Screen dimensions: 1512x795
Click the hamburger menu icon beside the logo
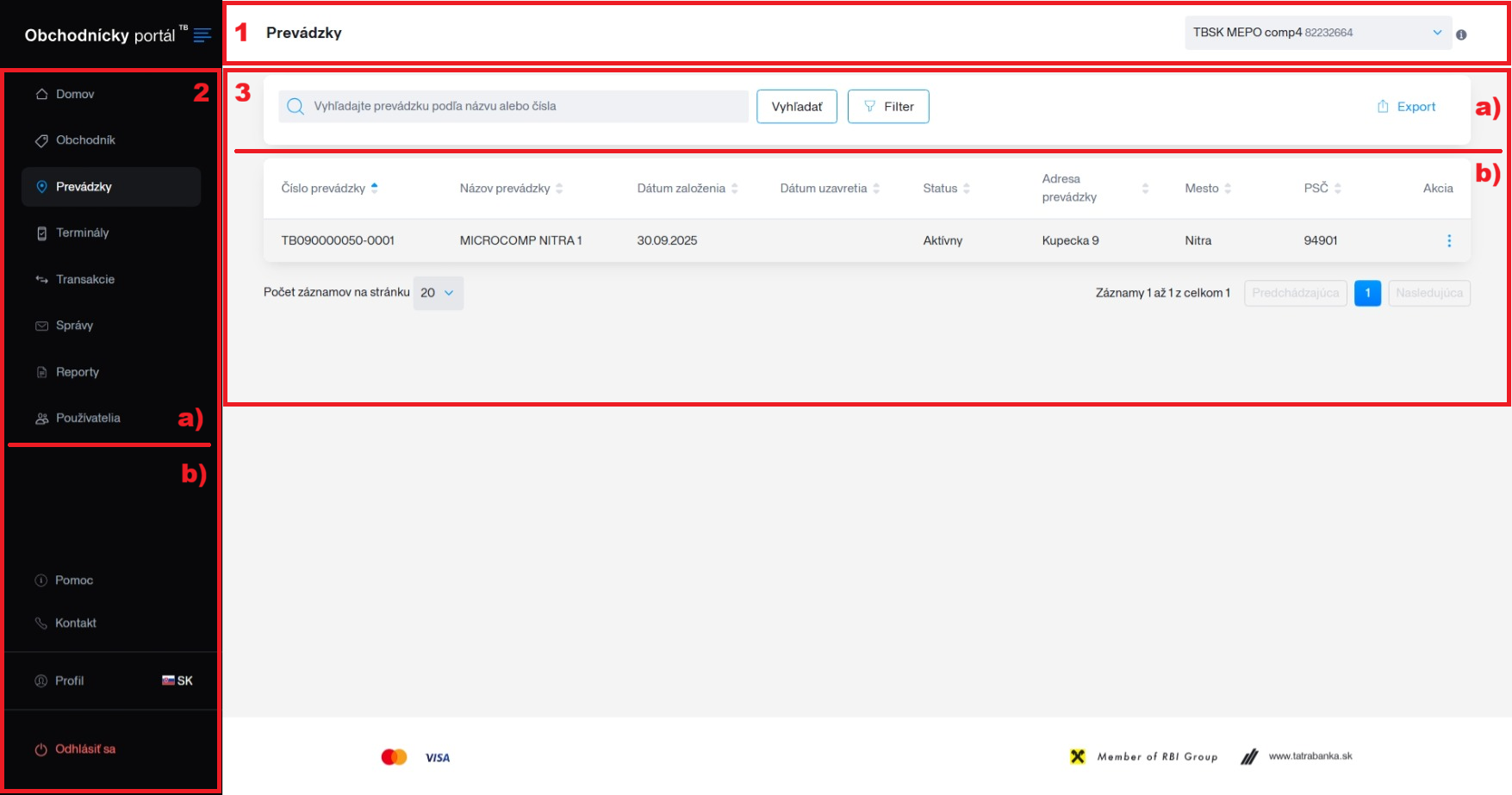[x=202, y=35]
